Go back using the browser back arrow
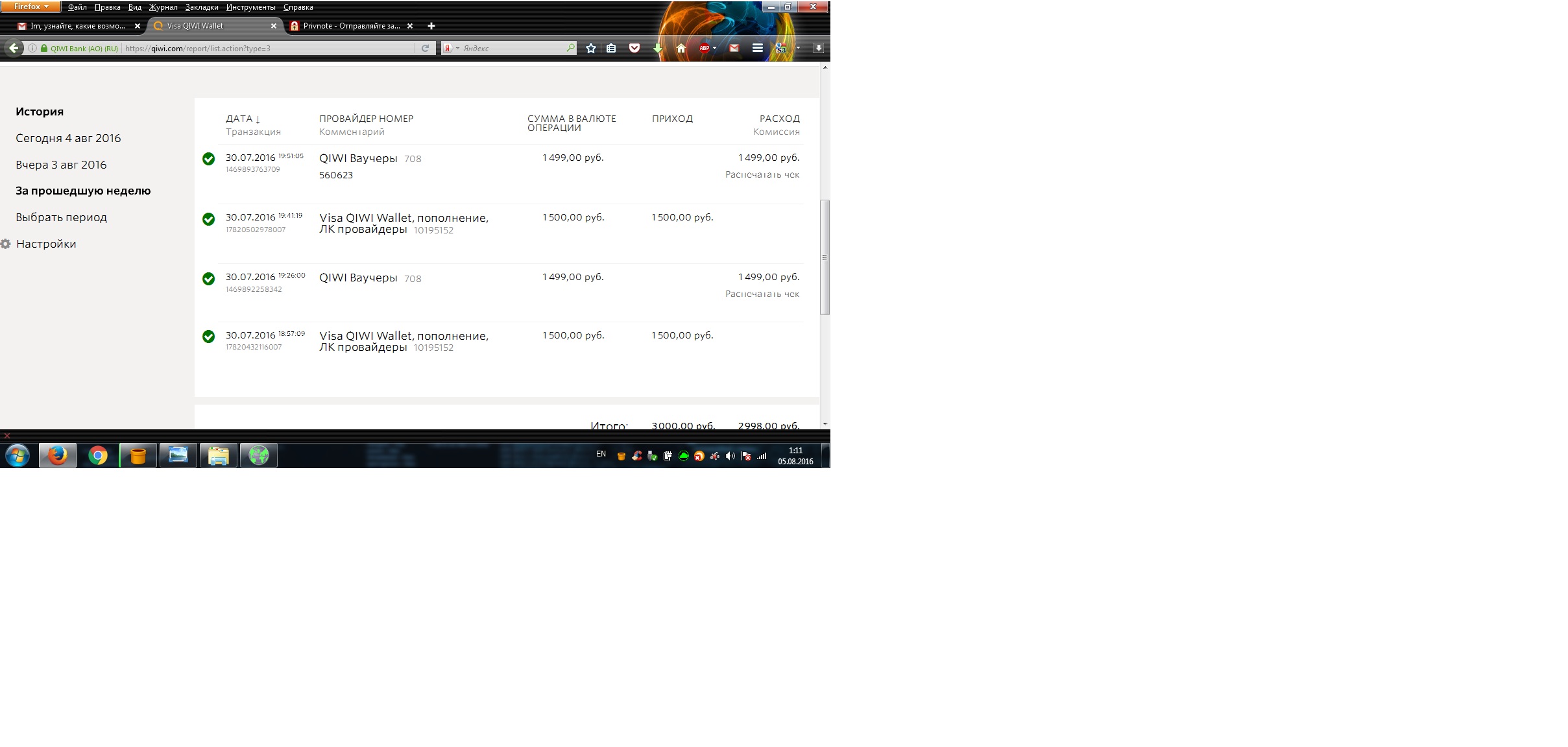The height and width of the screenshot is (747, 1568). click(13, 48)
